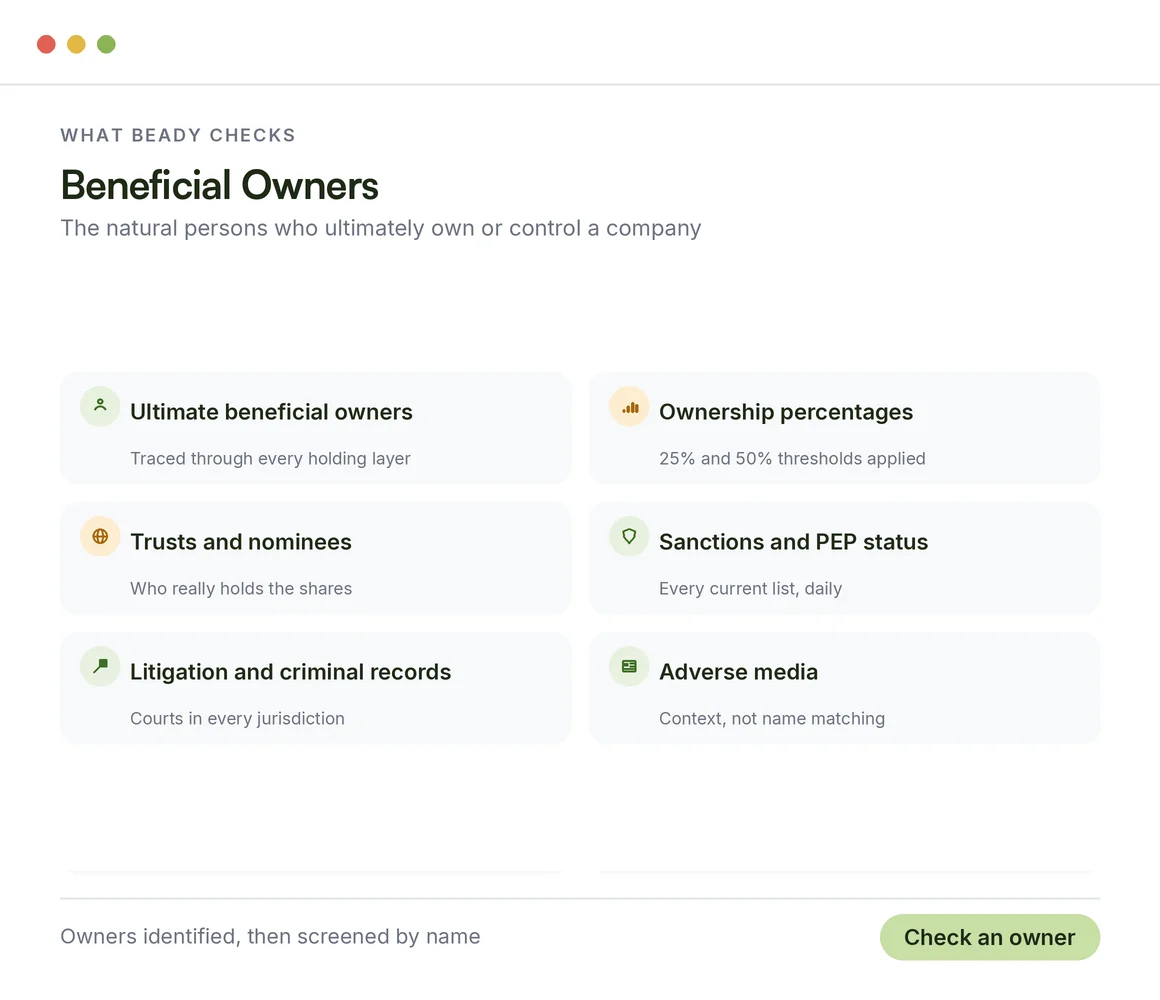Click the shield icon beside Sanctions and PEP status
This screenshot has height=1000, width=1160.
coord(630,536)
